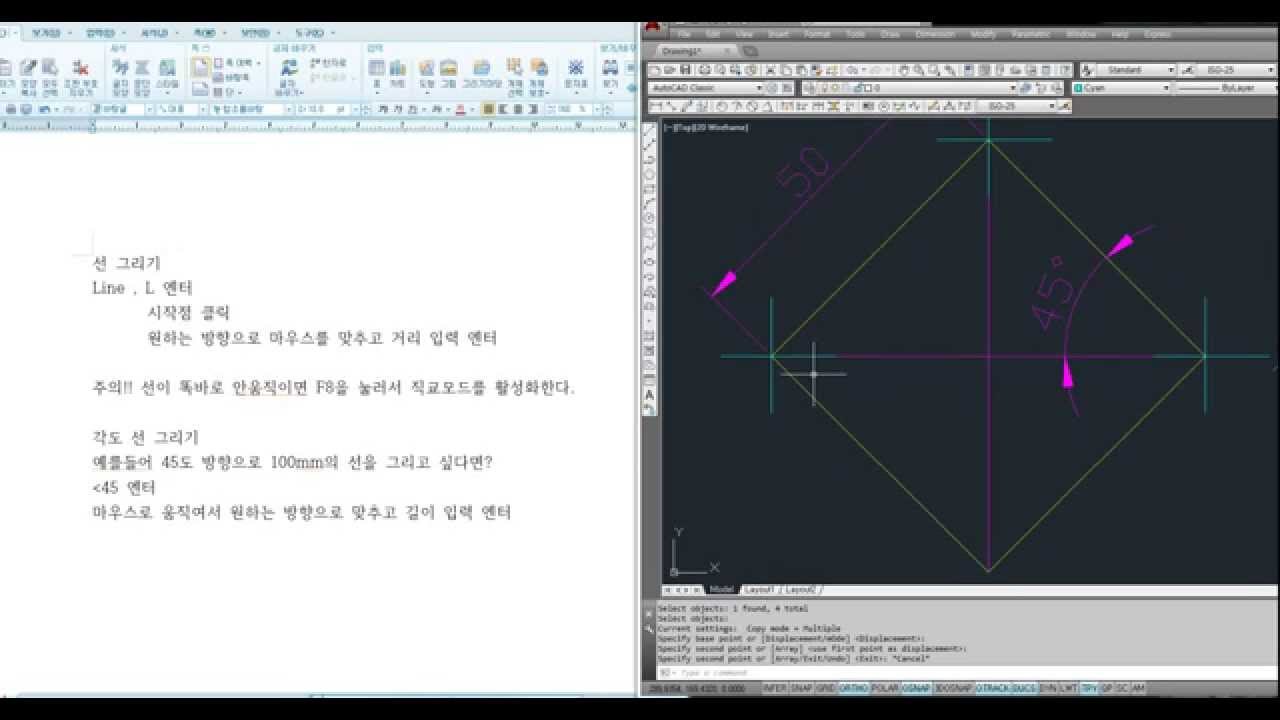
Task: Click the new tab button beside Drawing1 tab
Action: point(751,50)
